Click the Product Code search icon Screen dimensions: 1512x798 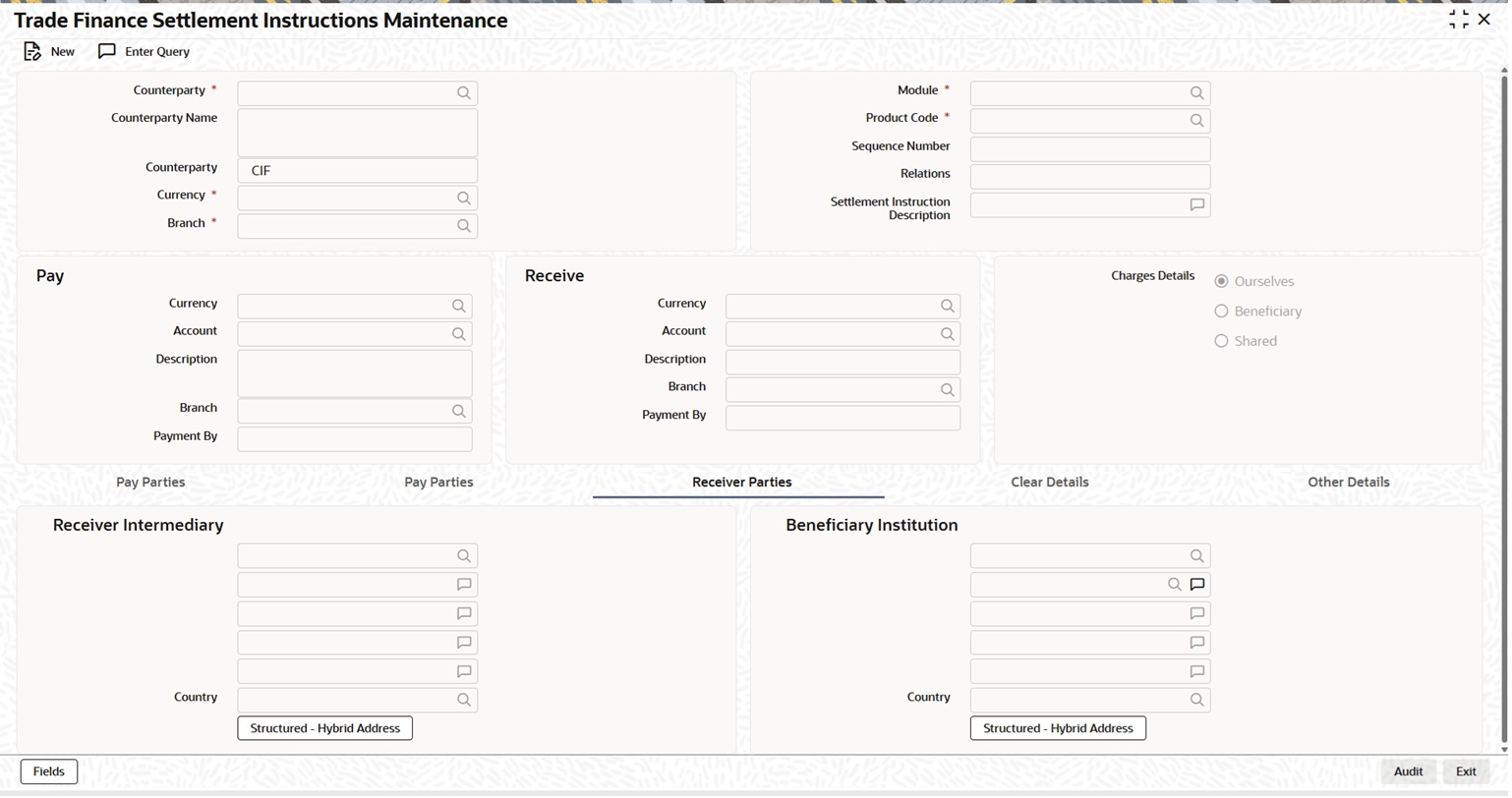coord(1196,121)
